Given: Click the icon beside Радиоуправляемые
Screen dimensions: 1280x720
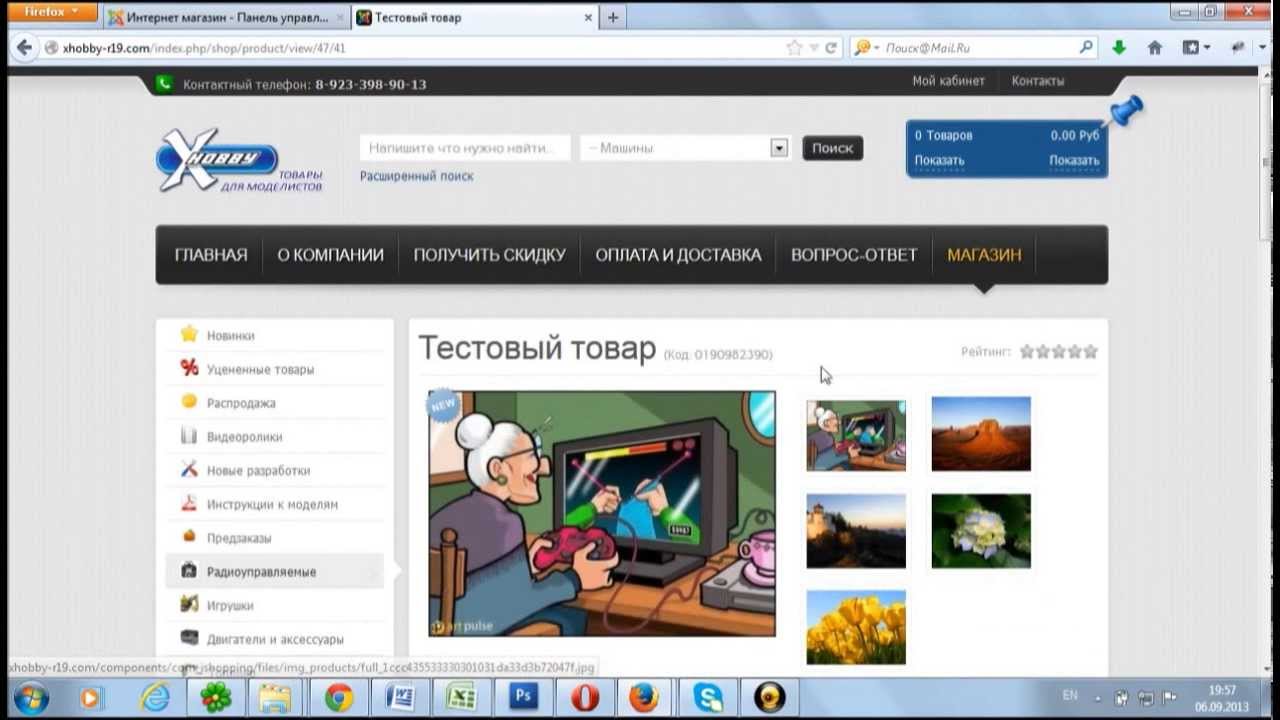Looking at the screenshot, I should (189, 571).
